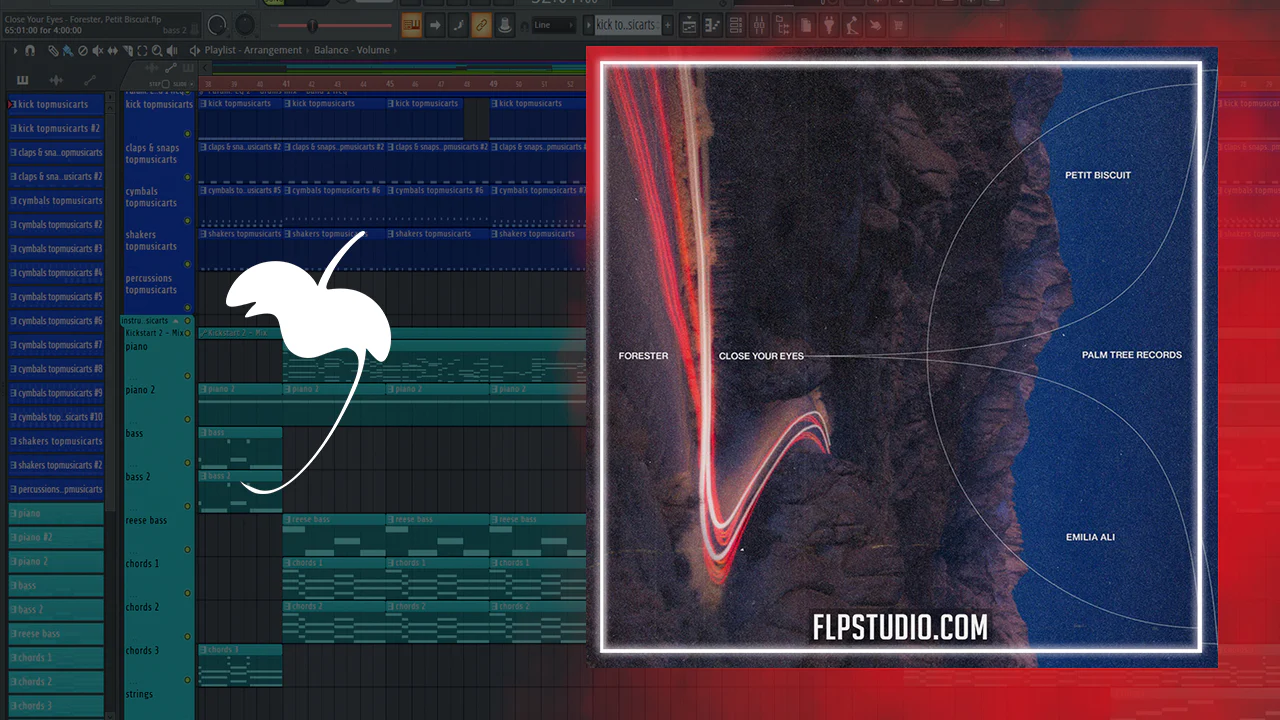Open the Browser folder-tree icon in top toolbar
This screenshot has width=1280, height=720.
(x=782, y=25)
